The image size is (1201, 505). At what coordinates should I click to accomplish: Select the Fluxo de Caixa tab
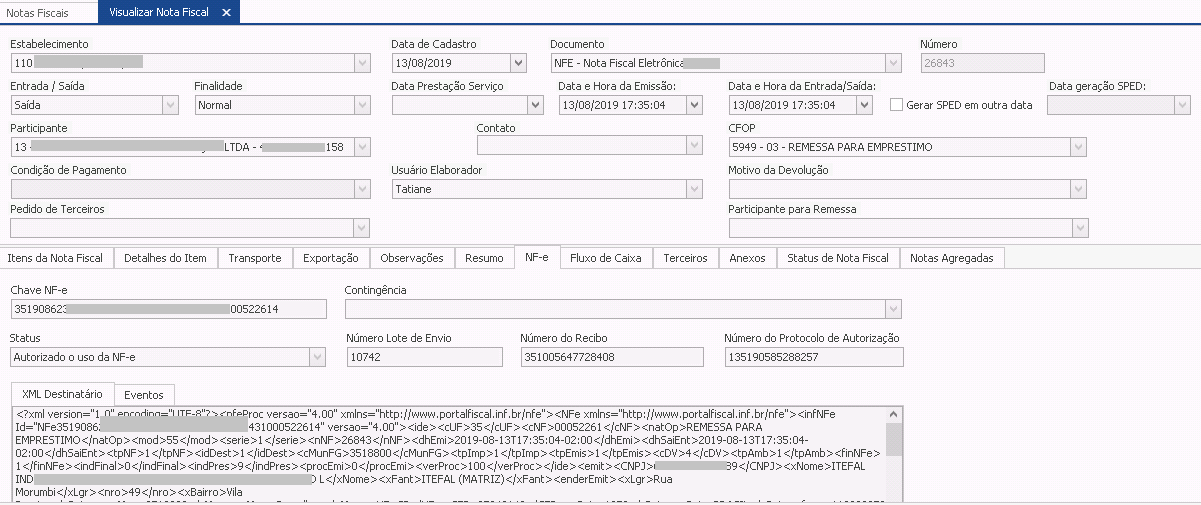(x=605, y=258)
